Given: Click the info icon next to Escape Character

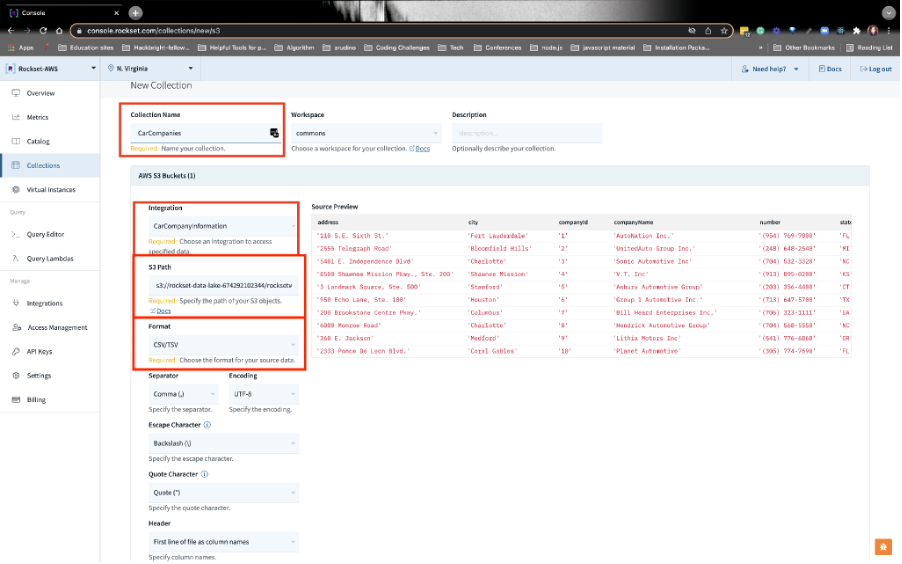Looking at the screenshot, I should [x=208, y=425].
